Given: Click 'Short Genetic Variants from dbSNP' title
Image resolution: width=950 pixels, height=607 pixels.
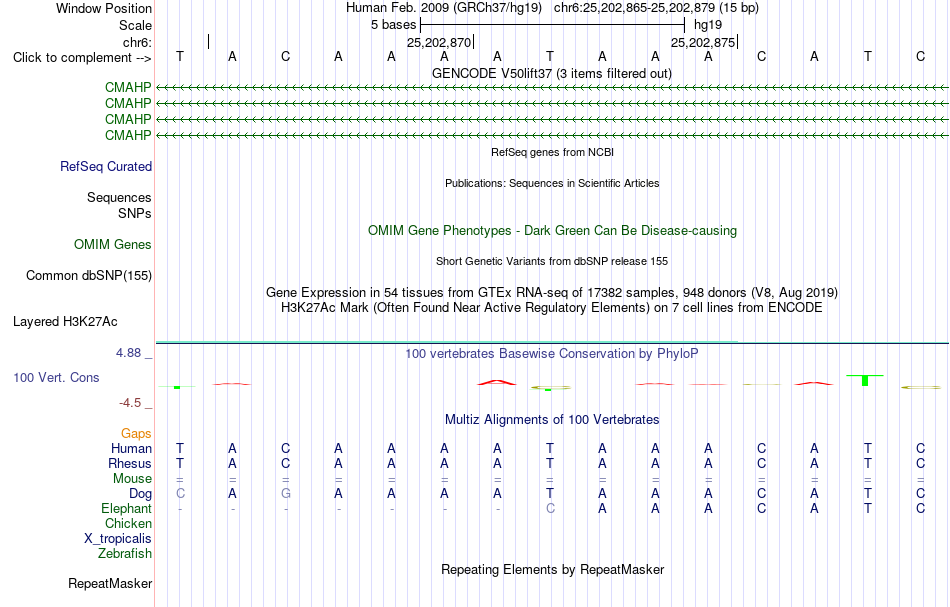Looking at the screenshot, I should 552,262.
